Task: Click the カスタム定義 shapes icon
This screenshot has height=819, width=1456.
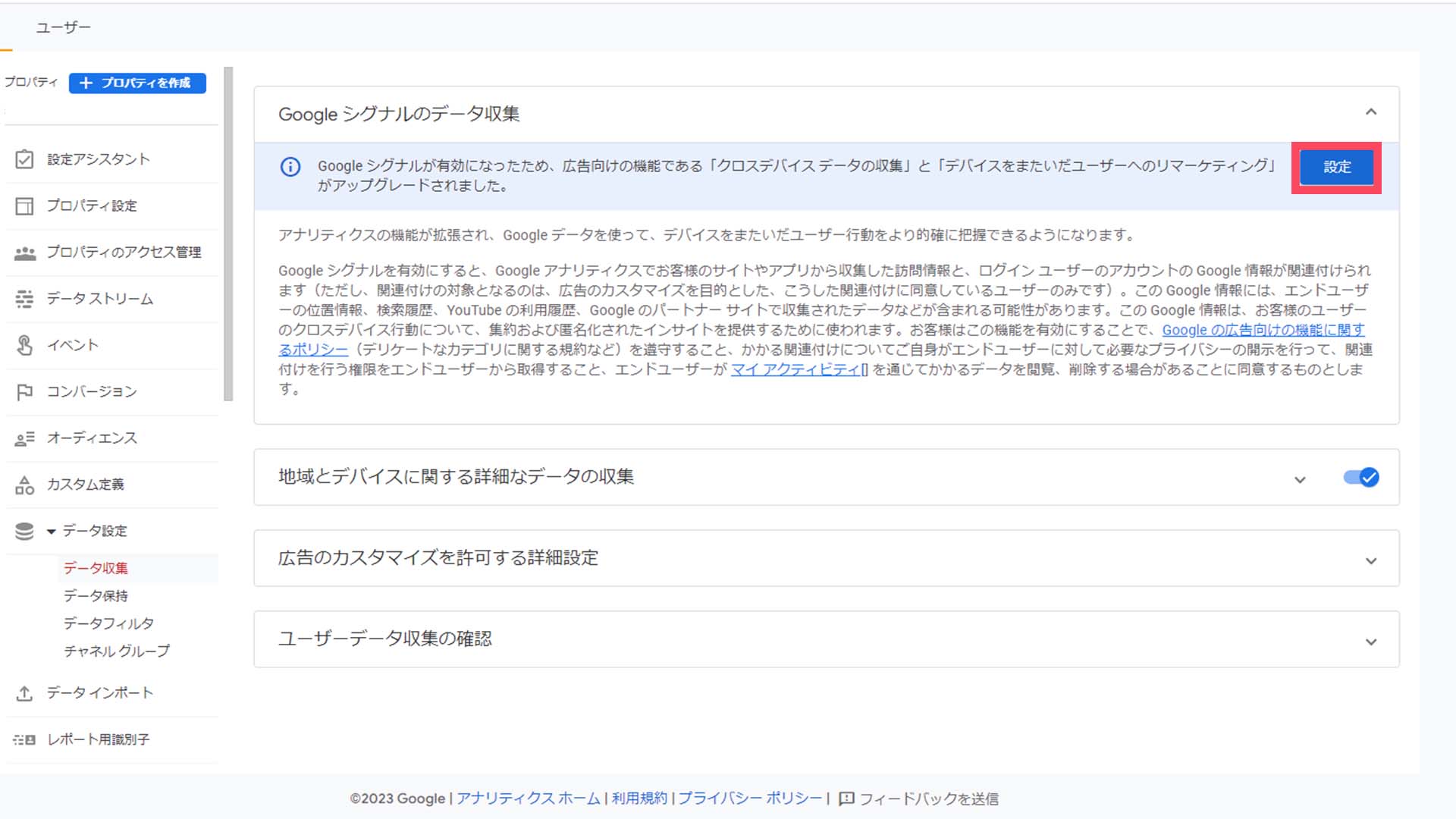Action: coord(24,485)
